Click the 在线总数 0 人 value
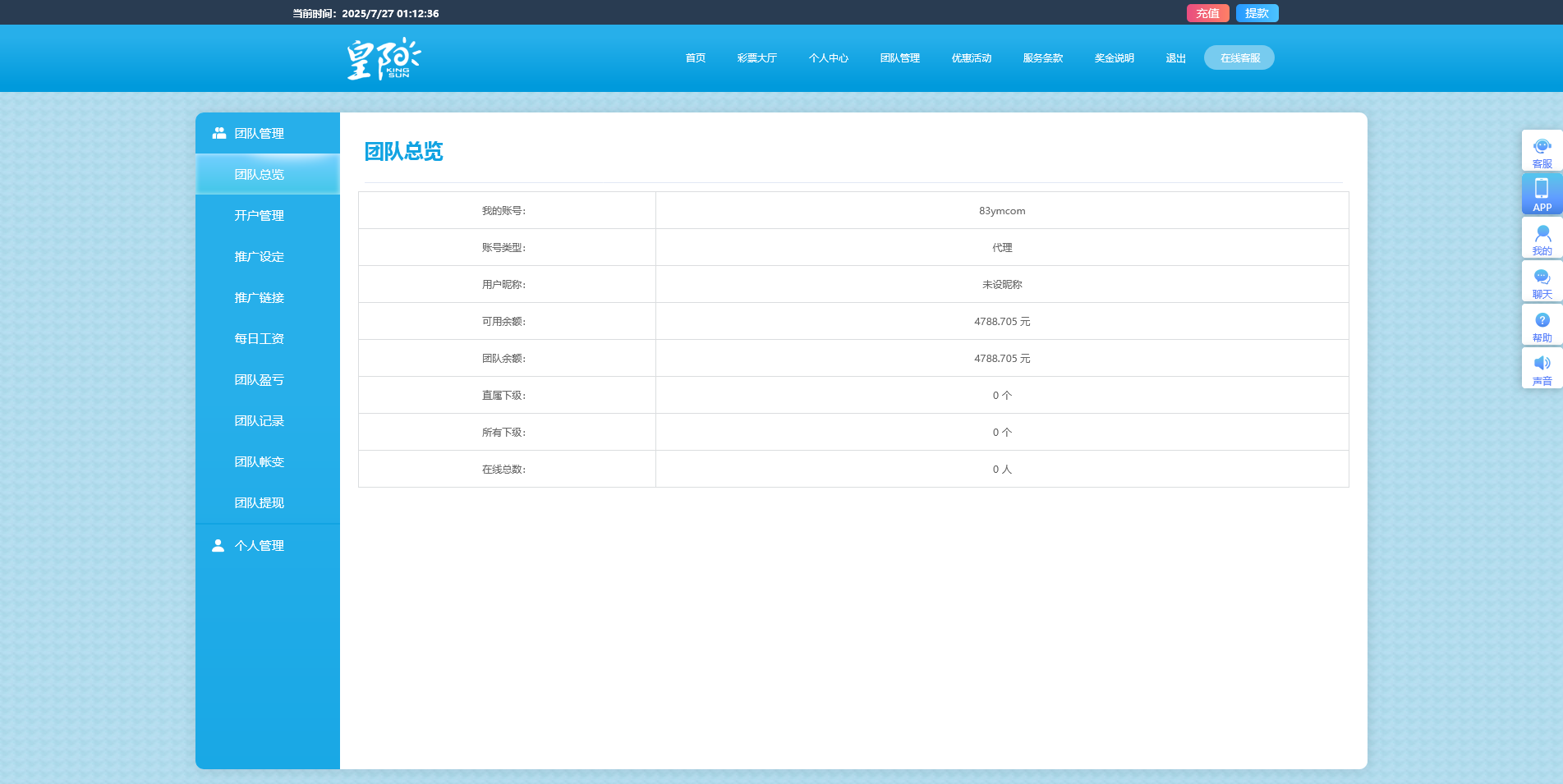This screenshot has height=784, width=1563. pos(1002,470)
